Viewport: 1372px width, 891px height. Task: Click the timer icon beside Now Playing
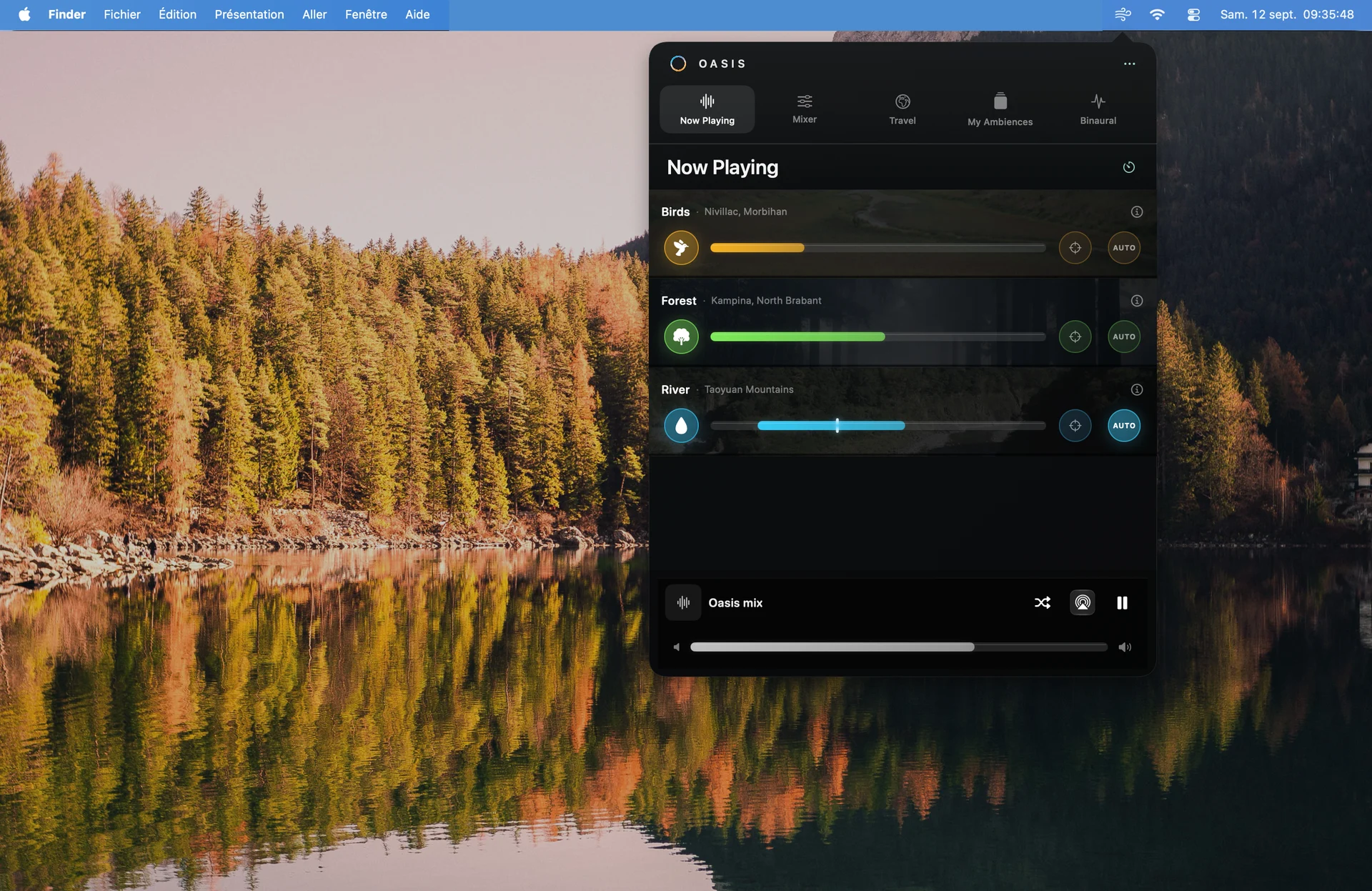pos(1129,167)
